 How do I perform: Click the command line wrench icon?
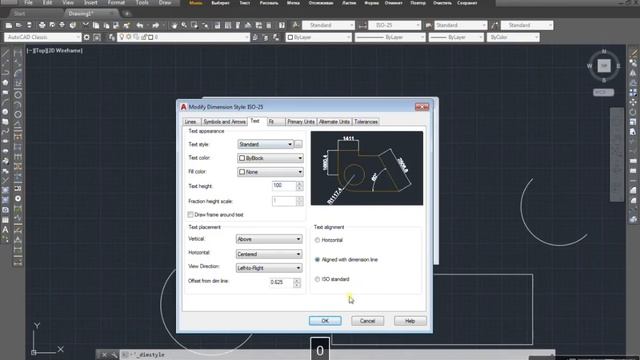pyautogui.click(x=115, y=355)
